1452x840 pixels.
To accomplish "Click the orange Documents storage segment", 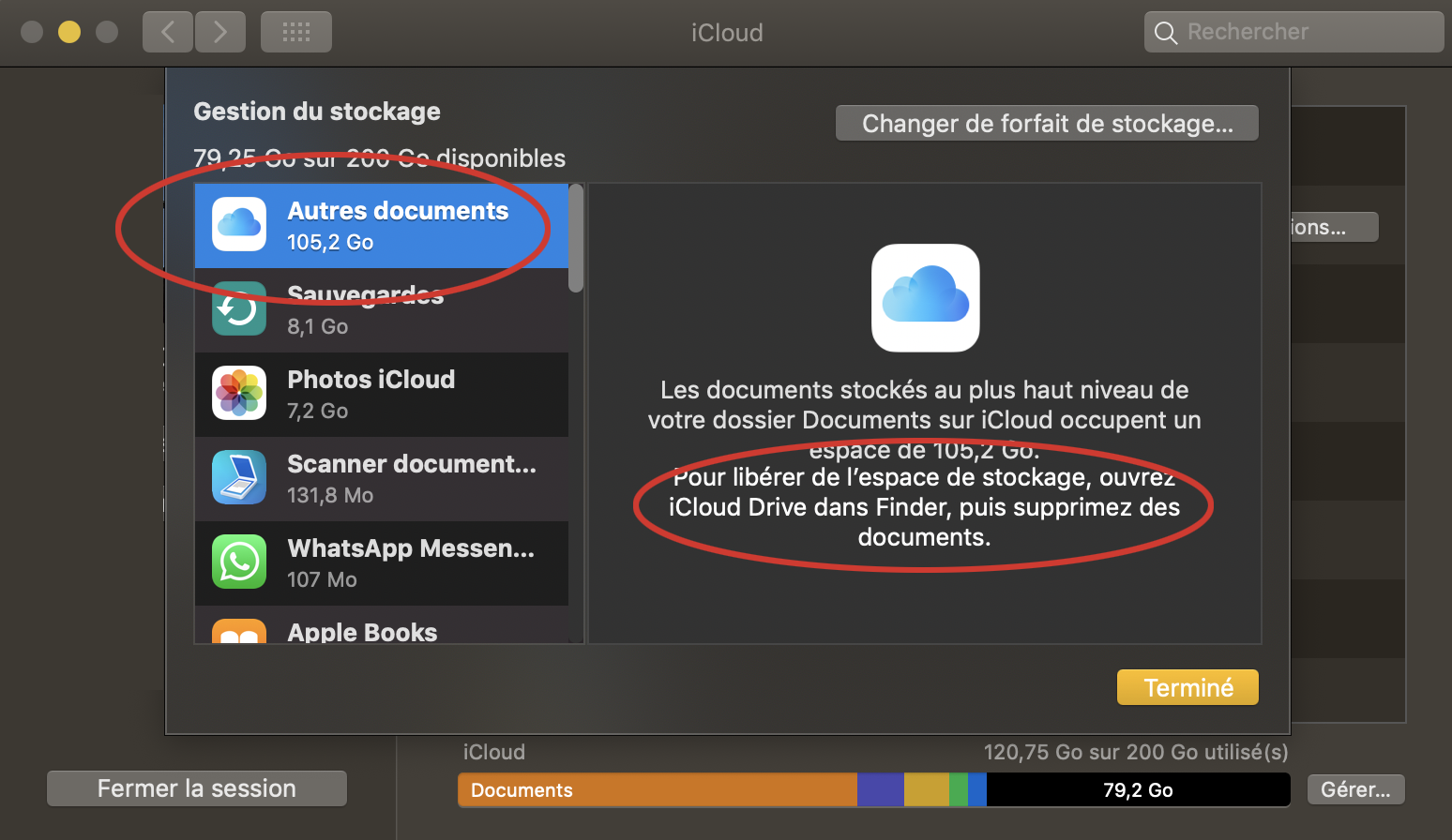I will (x=657, y=789).
